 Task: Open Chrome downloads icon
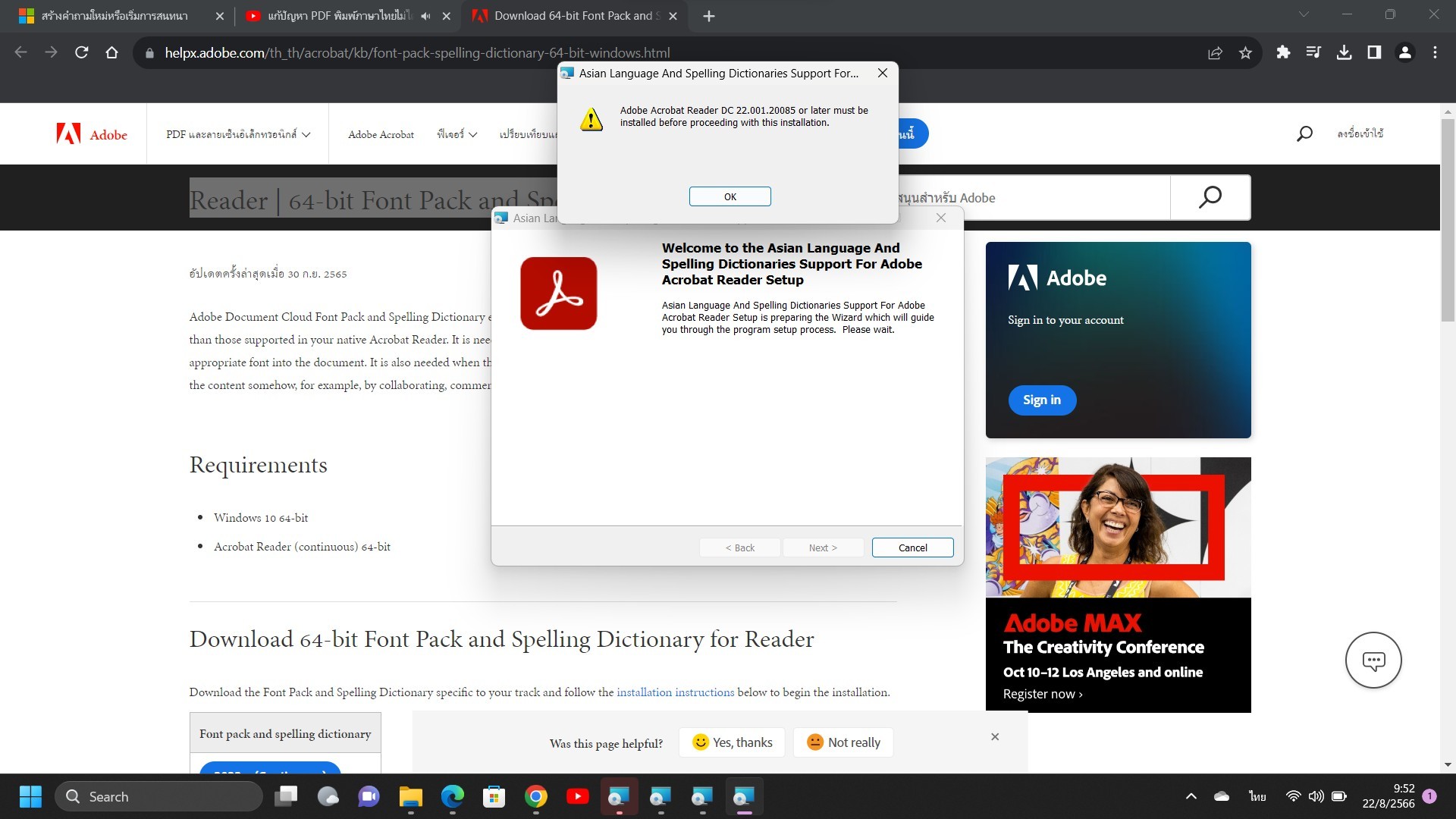tap(1344, 52)
